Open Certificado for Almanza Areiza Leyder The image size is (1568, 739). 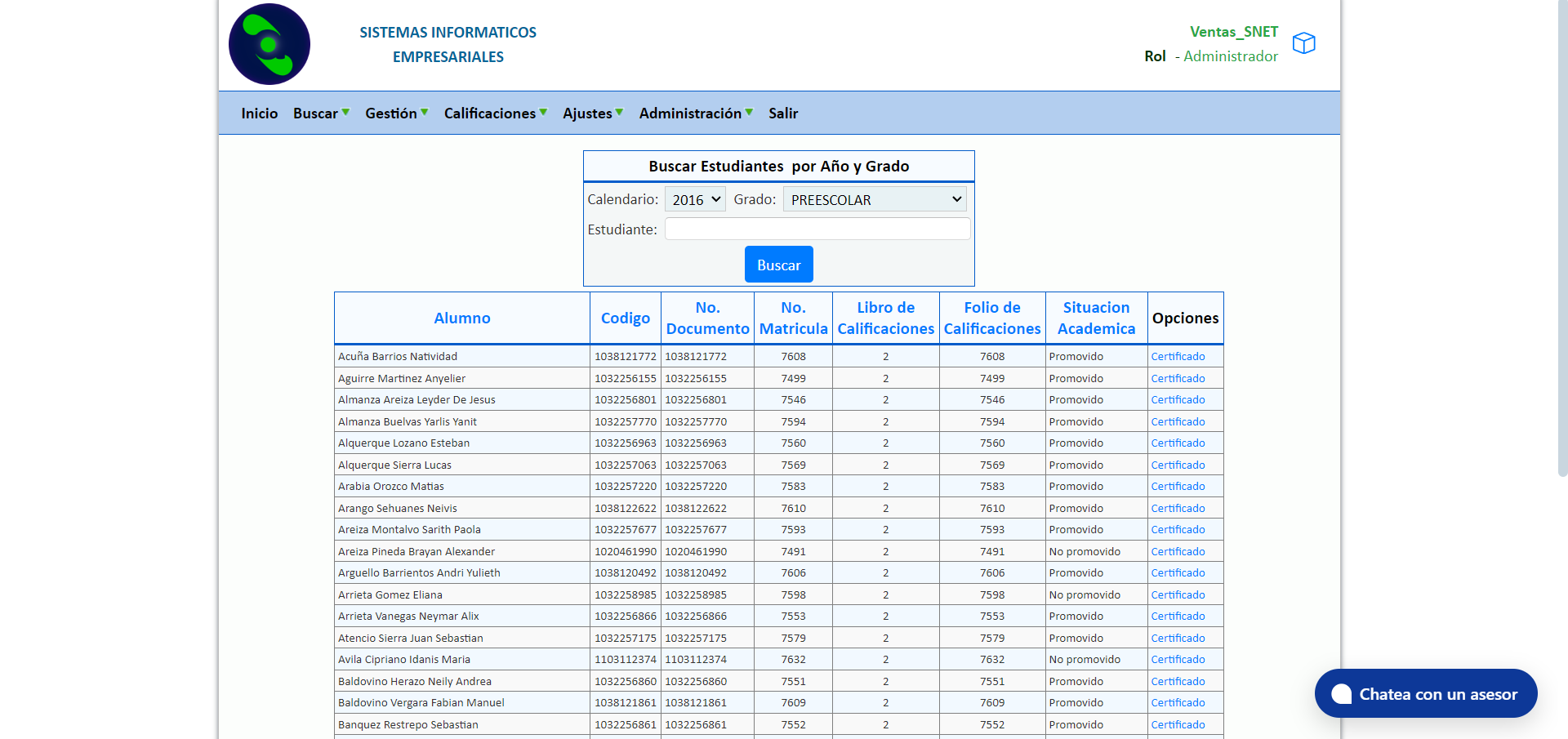pos(1178,399)
